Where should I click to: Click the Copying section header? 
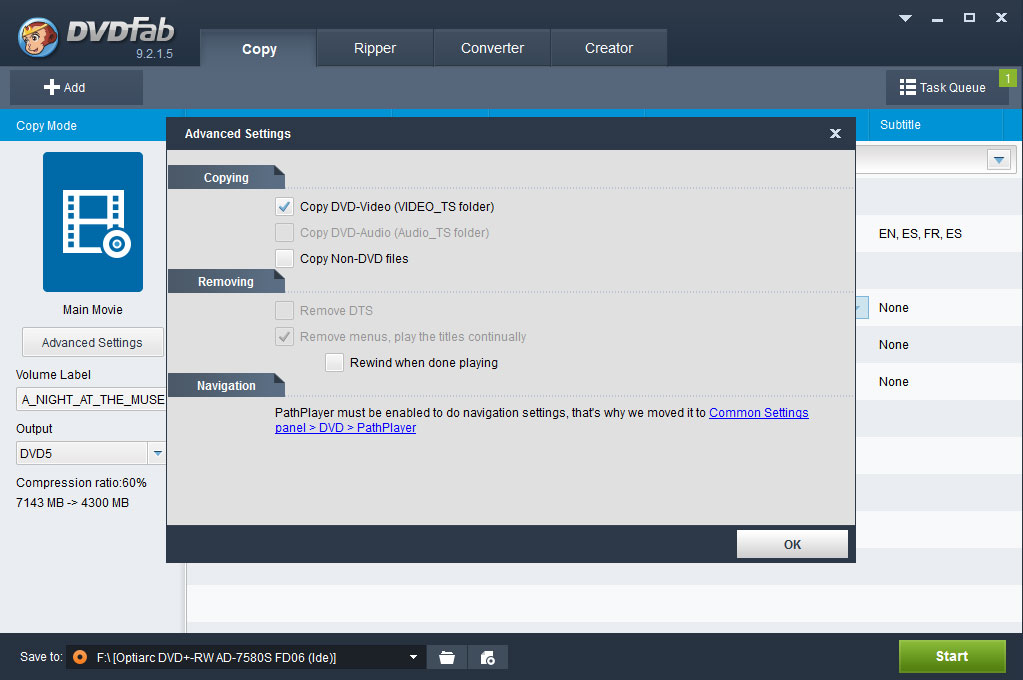tap(226, 178)
